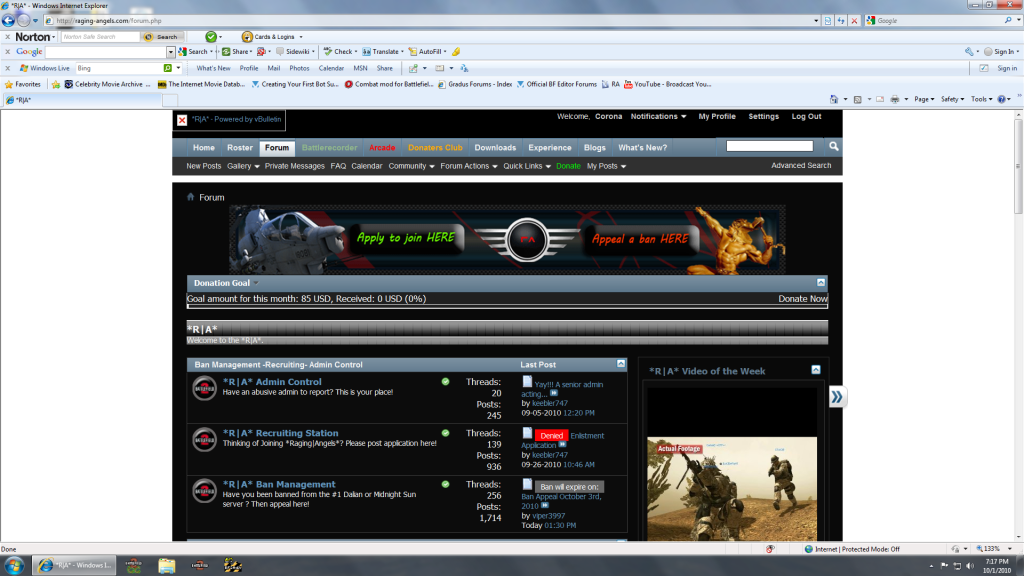Image resolution: width=1024 pixels, height=576 pixels.
Task: Select the Blogs nav tab
Action: [594, 148]
